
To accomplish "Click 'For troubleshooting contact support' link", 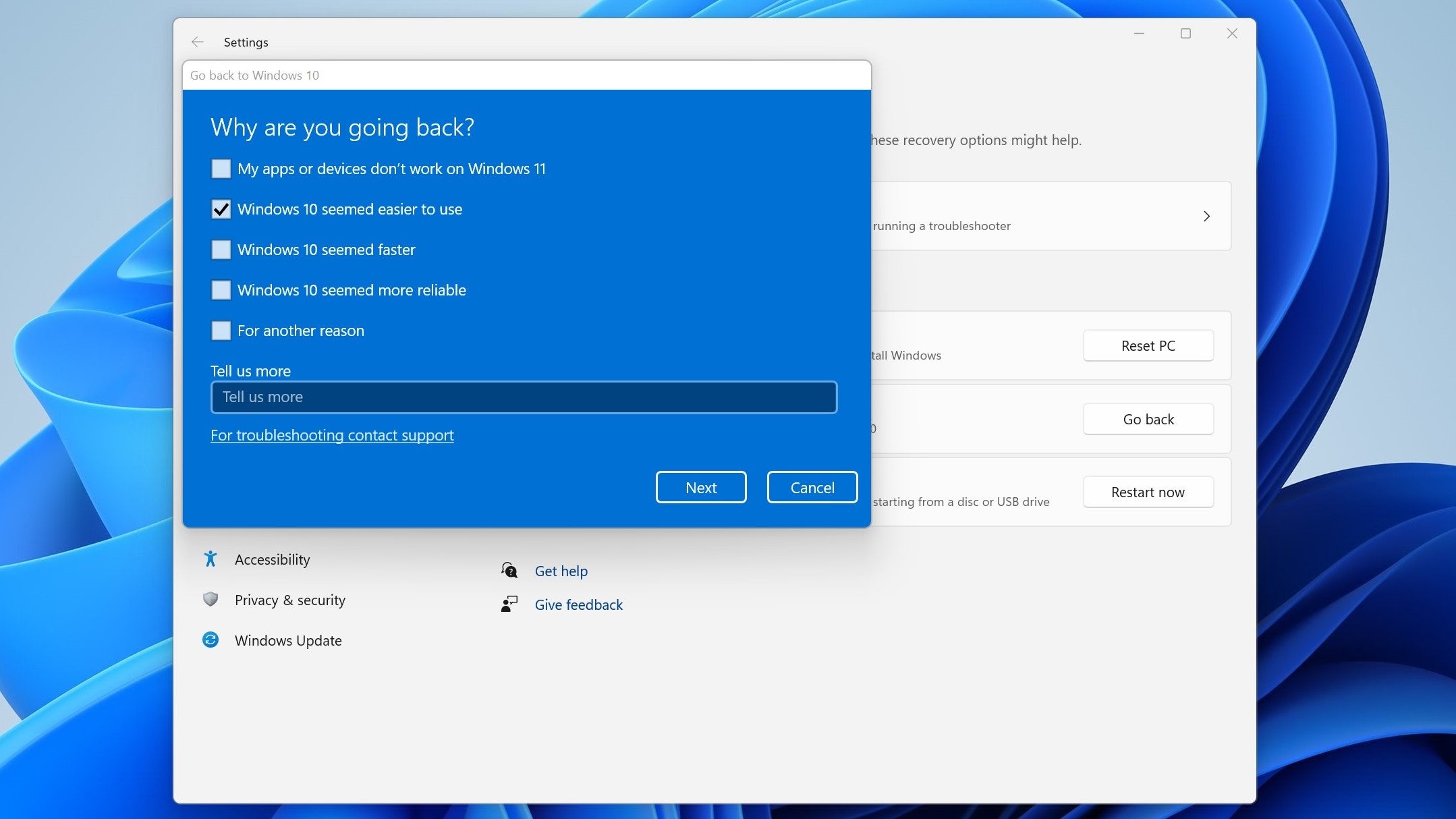I will pos(332,435).
